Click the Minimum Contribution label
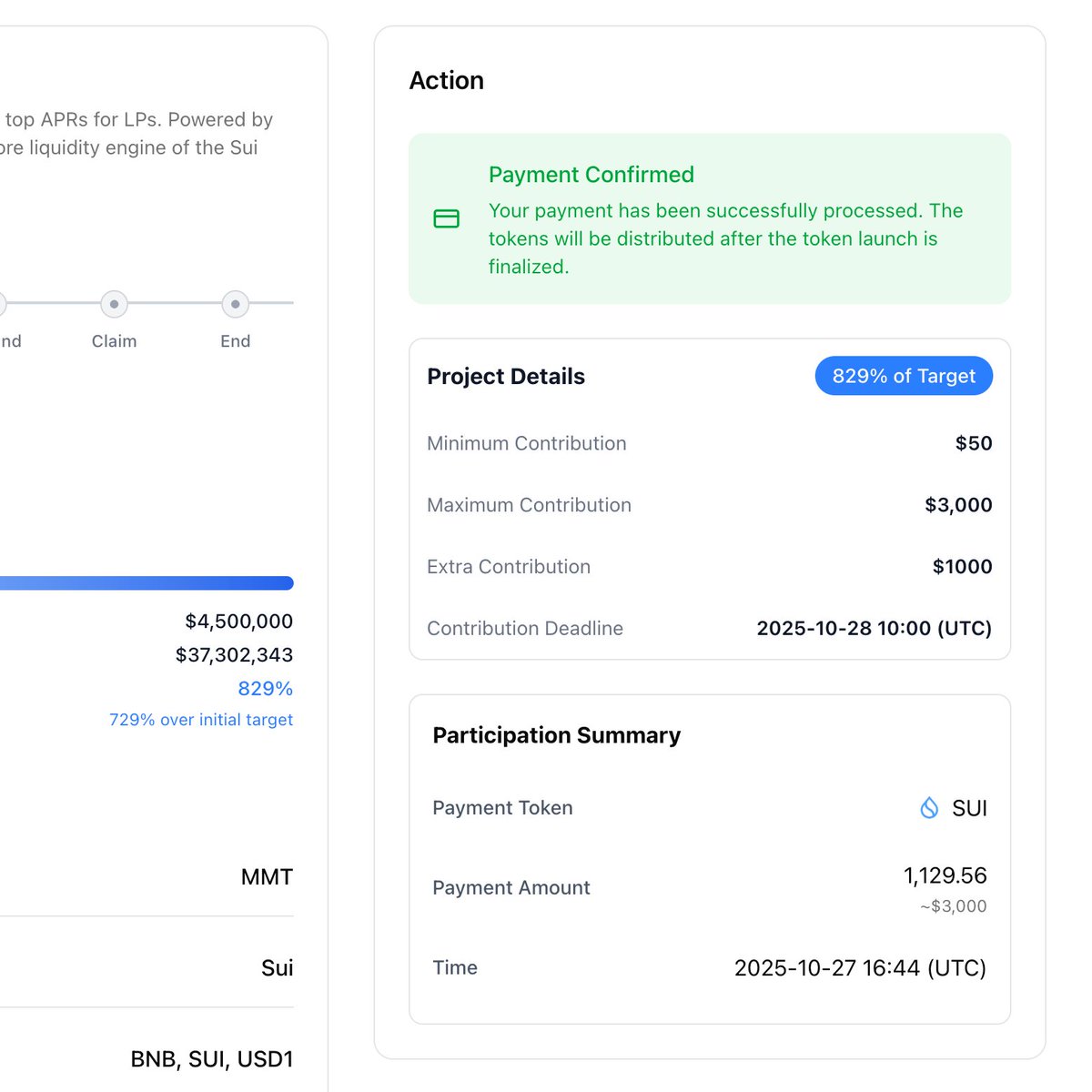 click(x=527, y=443)
